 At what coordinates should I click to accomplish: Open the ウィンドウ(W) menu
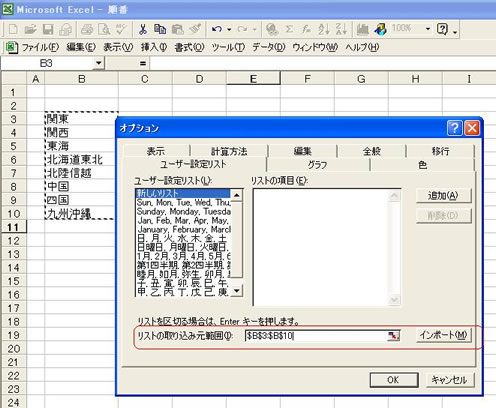pos(315,48)
